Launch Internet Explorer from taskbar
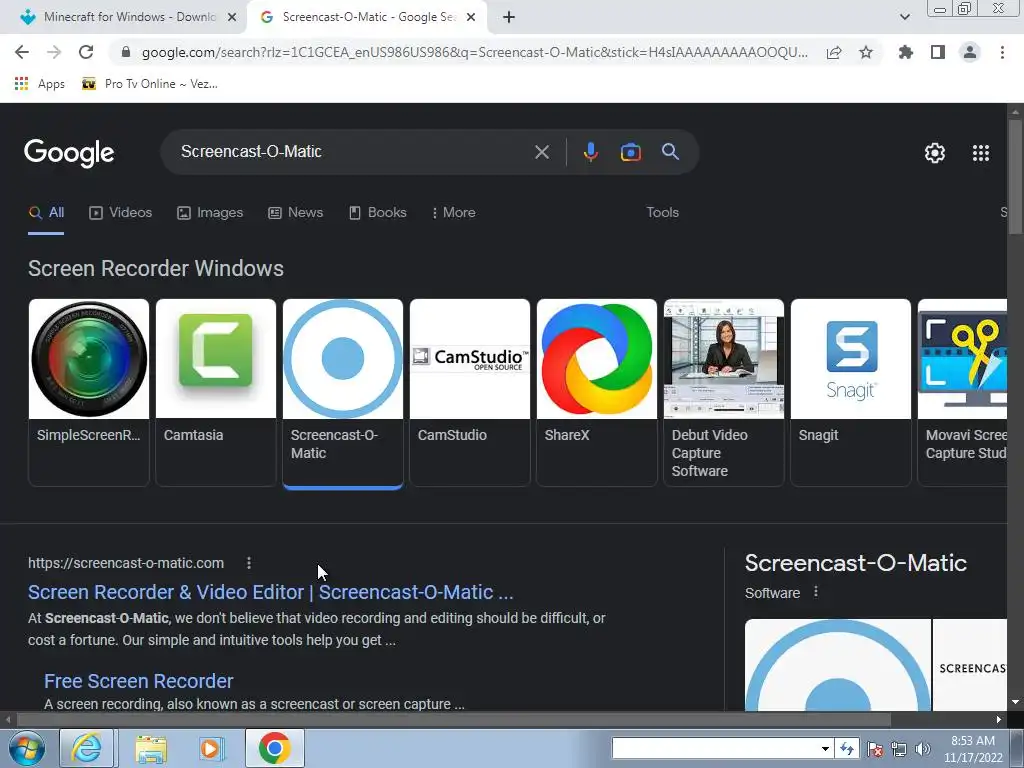The width and height of the screenshot is (1024, 768). coord(87,748)
